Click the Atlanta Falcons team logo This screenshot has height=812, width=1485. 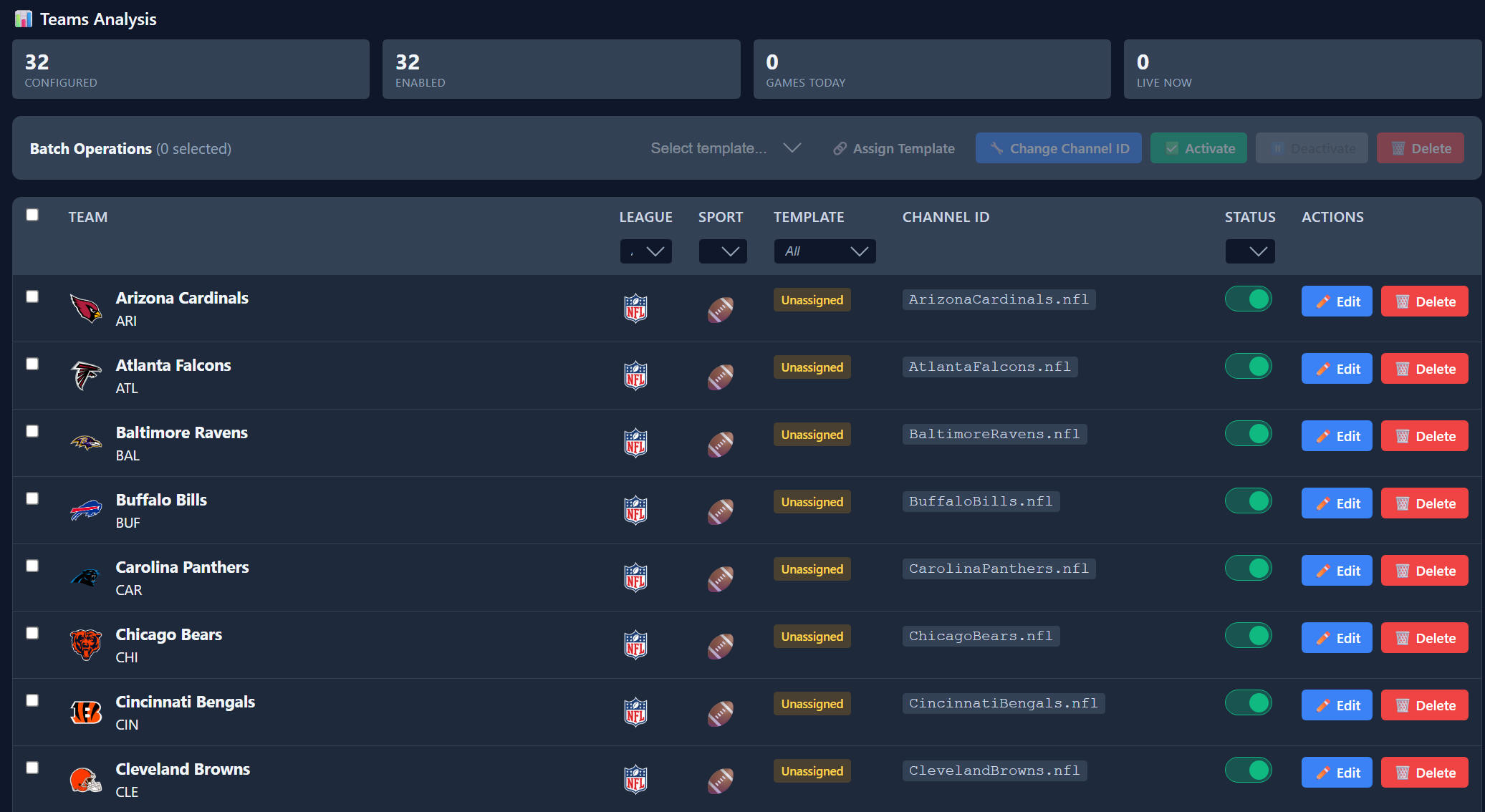(x=86, y=376)
